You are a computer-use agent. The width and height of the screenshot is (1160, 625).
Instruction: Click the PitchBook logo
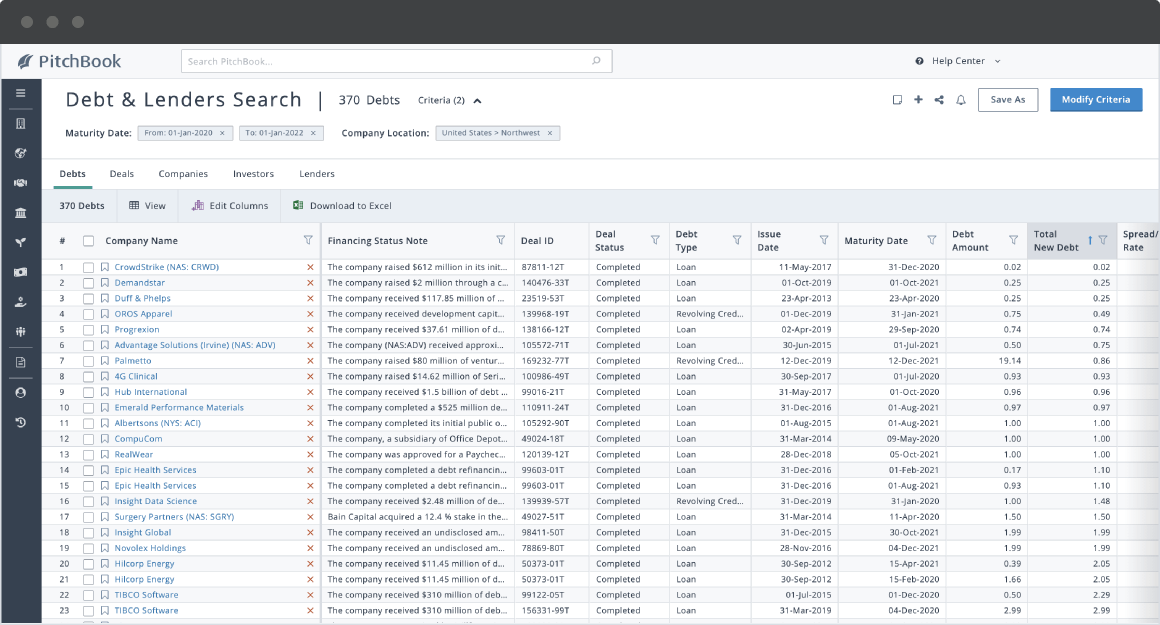pyautogui.click(x=70, y=61)
